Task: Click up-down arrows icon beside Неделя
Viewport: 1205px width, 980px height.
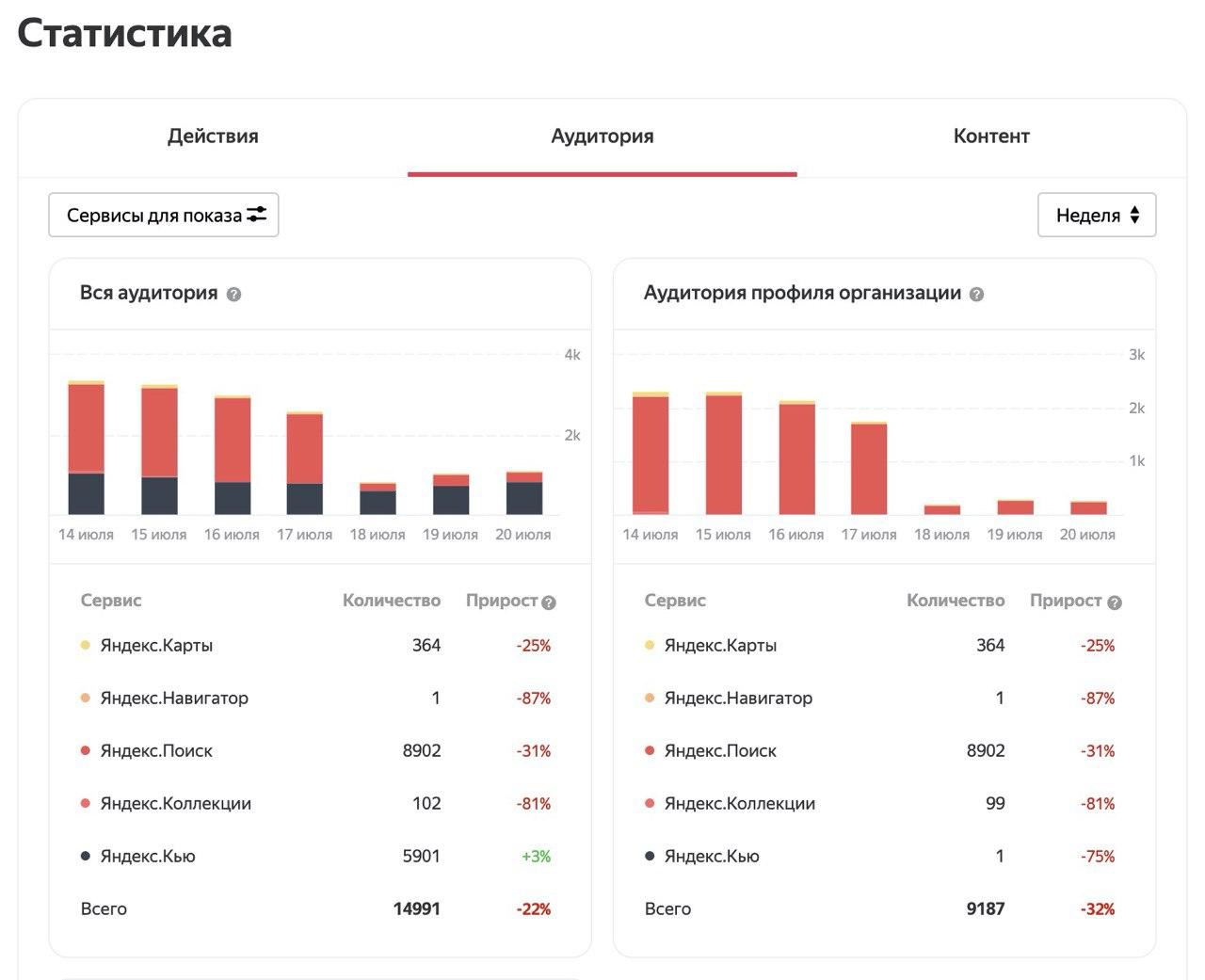Action: 1134,215
